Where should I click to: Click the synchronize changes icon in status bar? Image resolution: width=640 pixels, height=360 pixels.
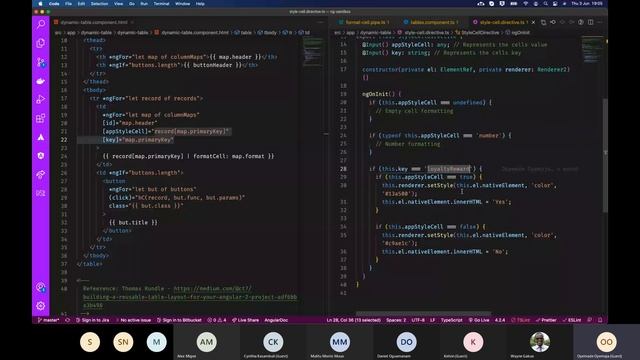pos(68,320)
